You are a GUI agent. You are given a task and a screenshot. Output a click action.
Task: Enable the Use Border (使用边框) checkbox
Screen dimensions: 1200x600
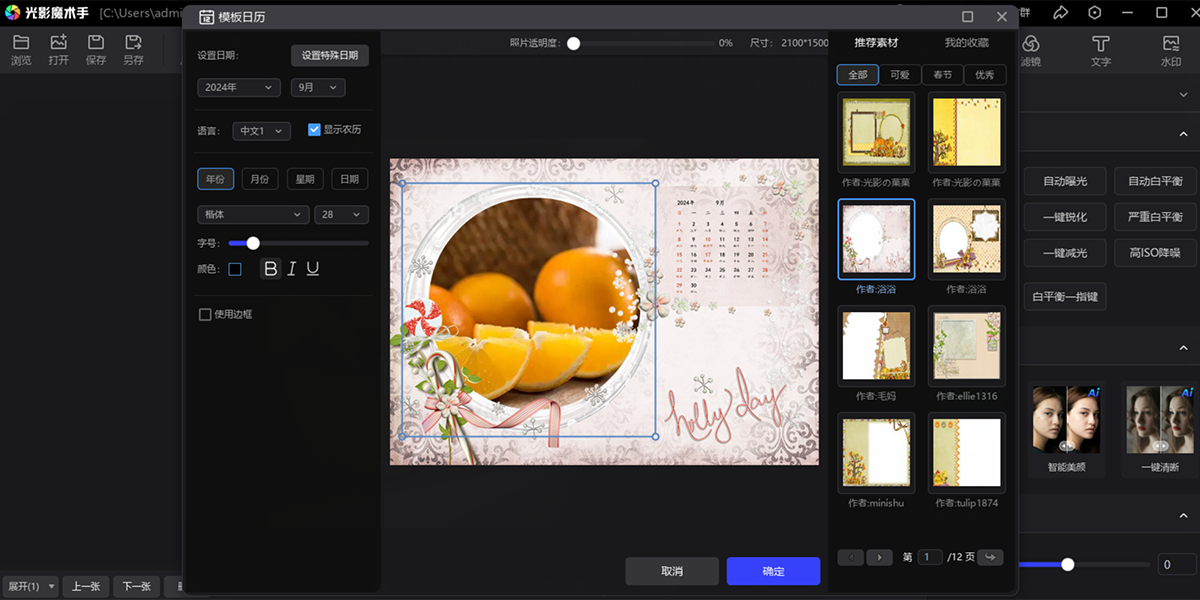205,314
